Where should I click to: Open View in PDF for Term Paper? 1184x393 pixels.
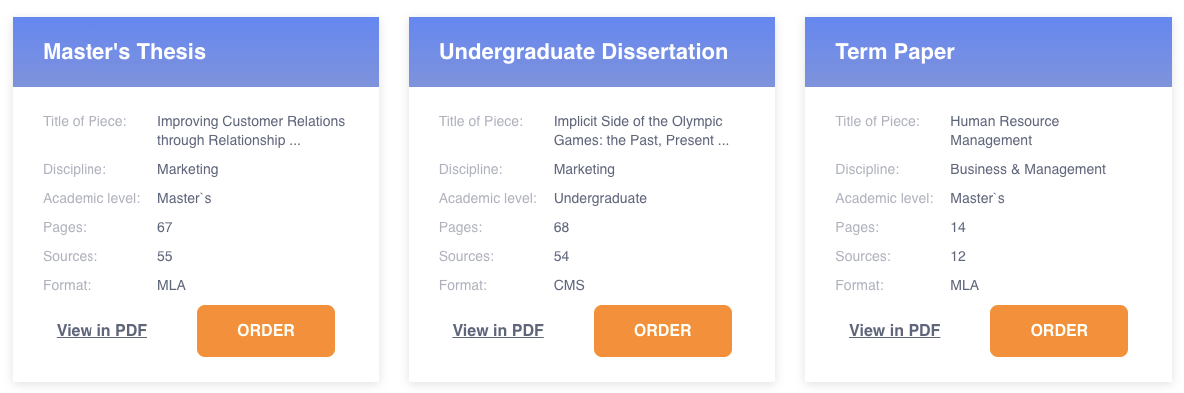[895, 330]
